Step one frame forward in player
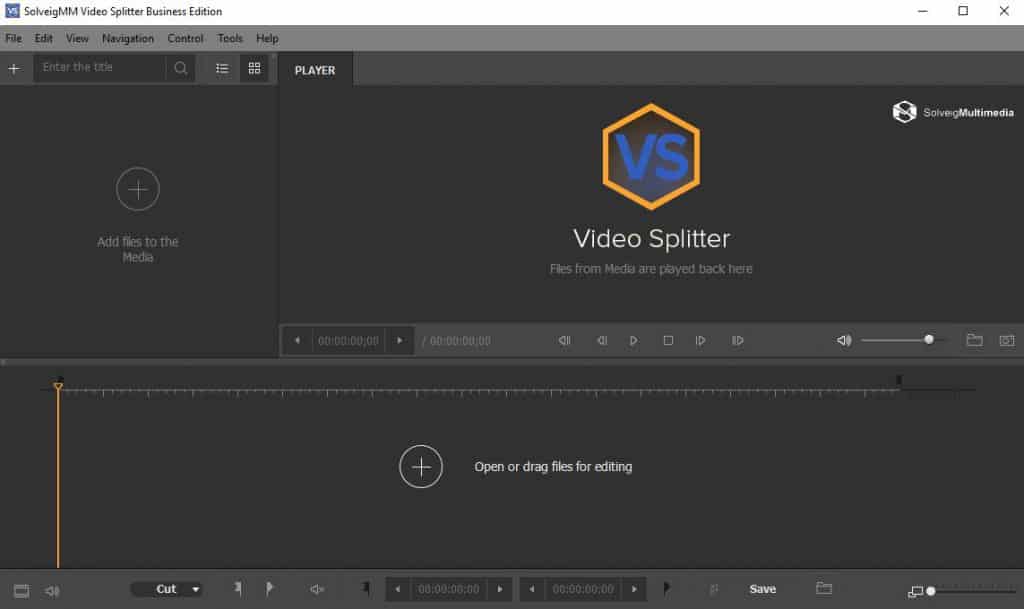 coord(700,341)
